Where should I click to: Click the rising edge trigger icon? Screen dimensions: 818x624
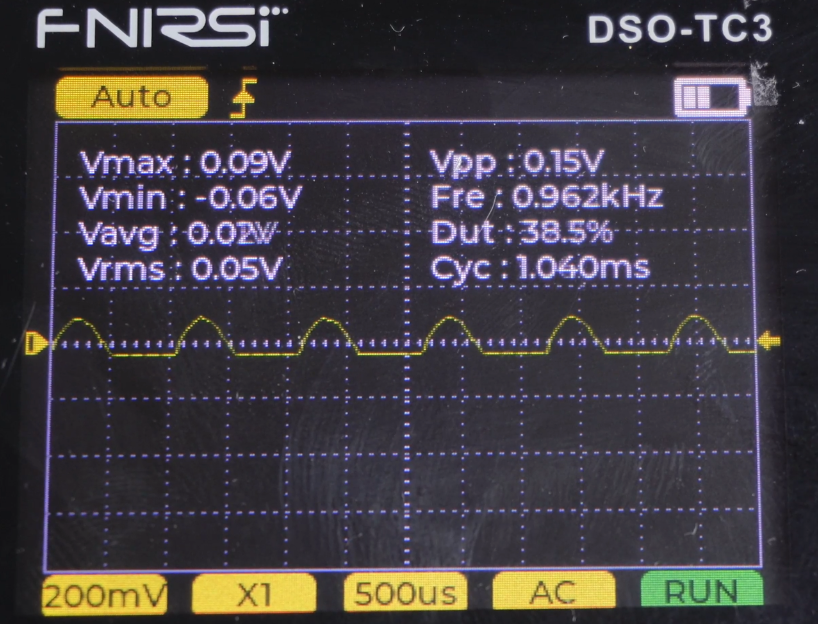click(x=244, y=98)
